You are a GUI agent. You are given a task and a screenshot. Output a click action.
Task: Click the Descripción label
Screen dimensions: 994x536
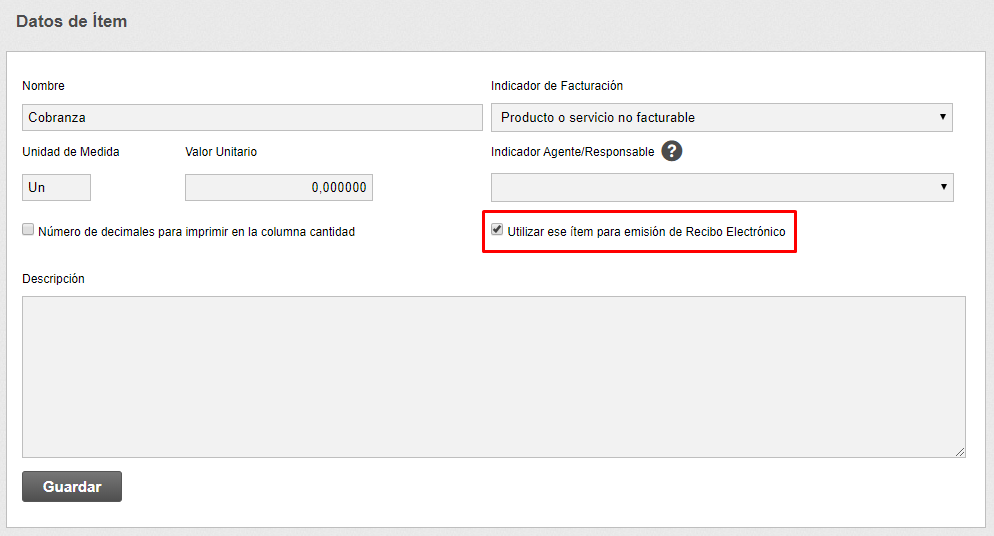click(x=53, y=279)
